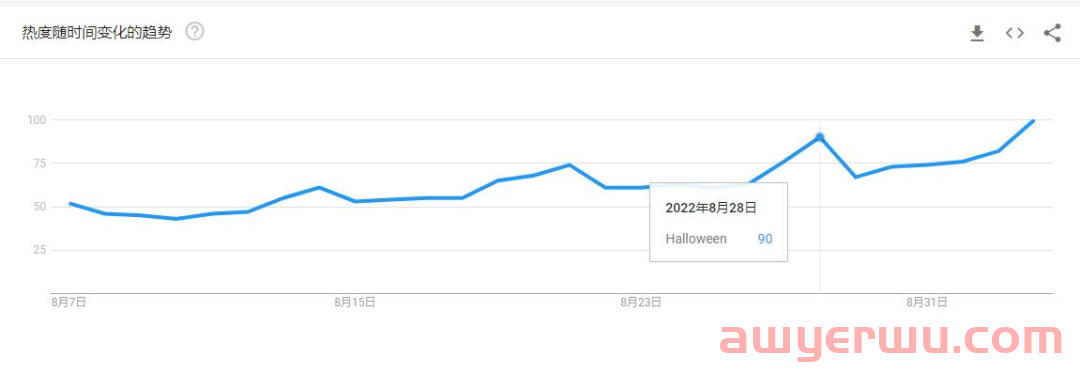Click the help question mark icon
The image size is (1080, 373).
pos(195,32)
